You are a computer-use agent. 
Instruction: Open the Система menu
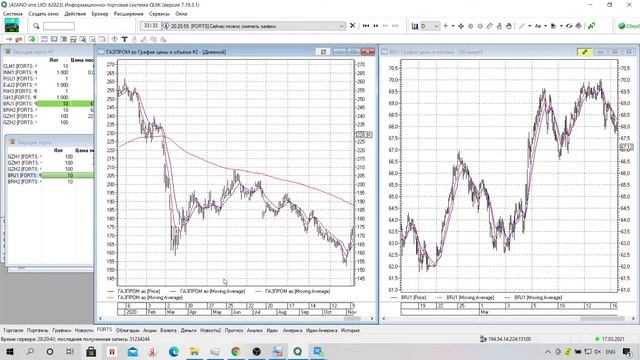13,14
